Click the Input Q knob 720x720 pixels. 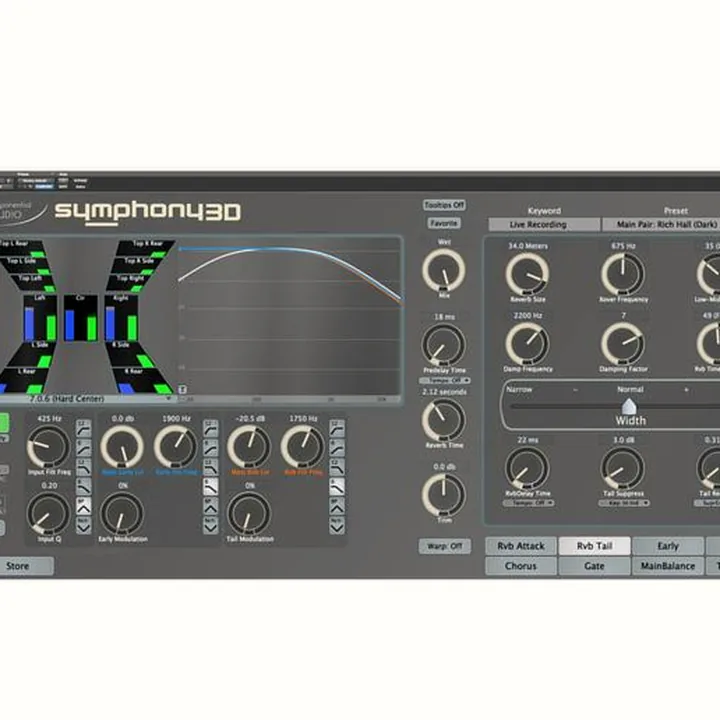48,513
